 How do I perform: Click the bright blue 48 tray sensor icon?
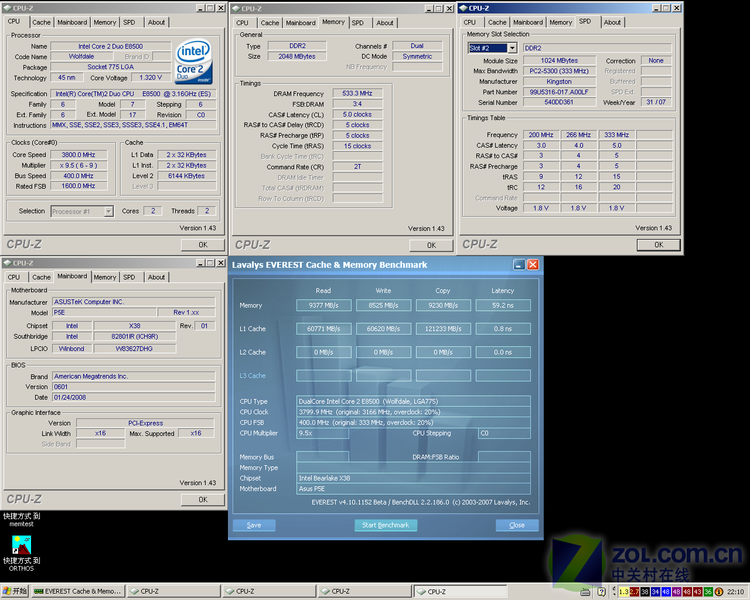click(666, 592)
